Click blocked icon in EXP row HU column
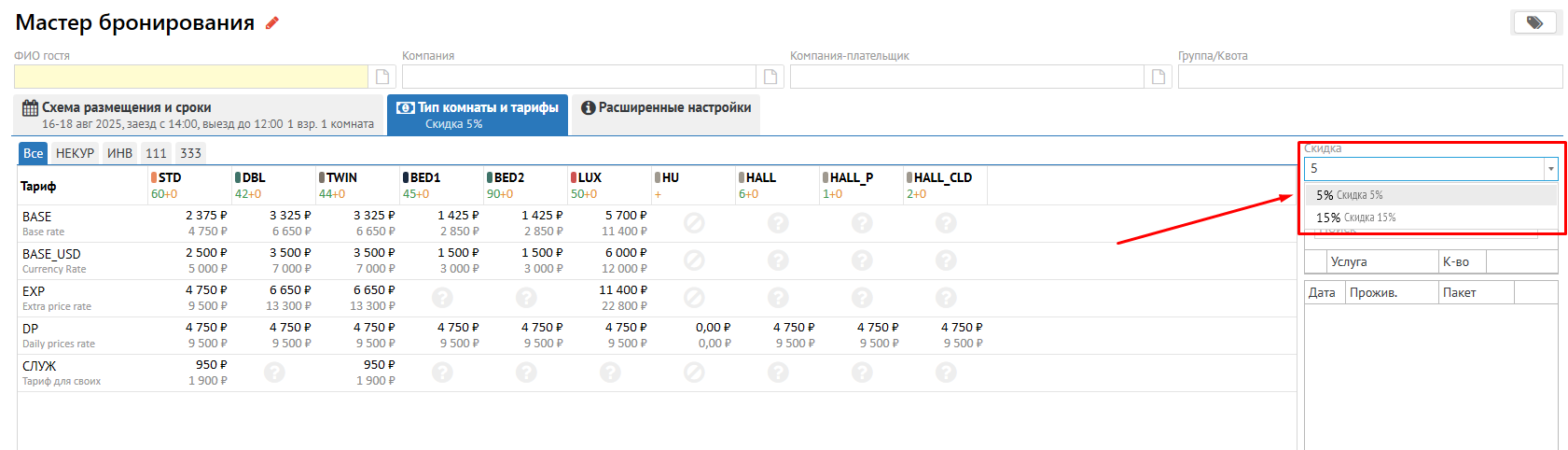1568x450 pixels. click(x=694, y=298)
